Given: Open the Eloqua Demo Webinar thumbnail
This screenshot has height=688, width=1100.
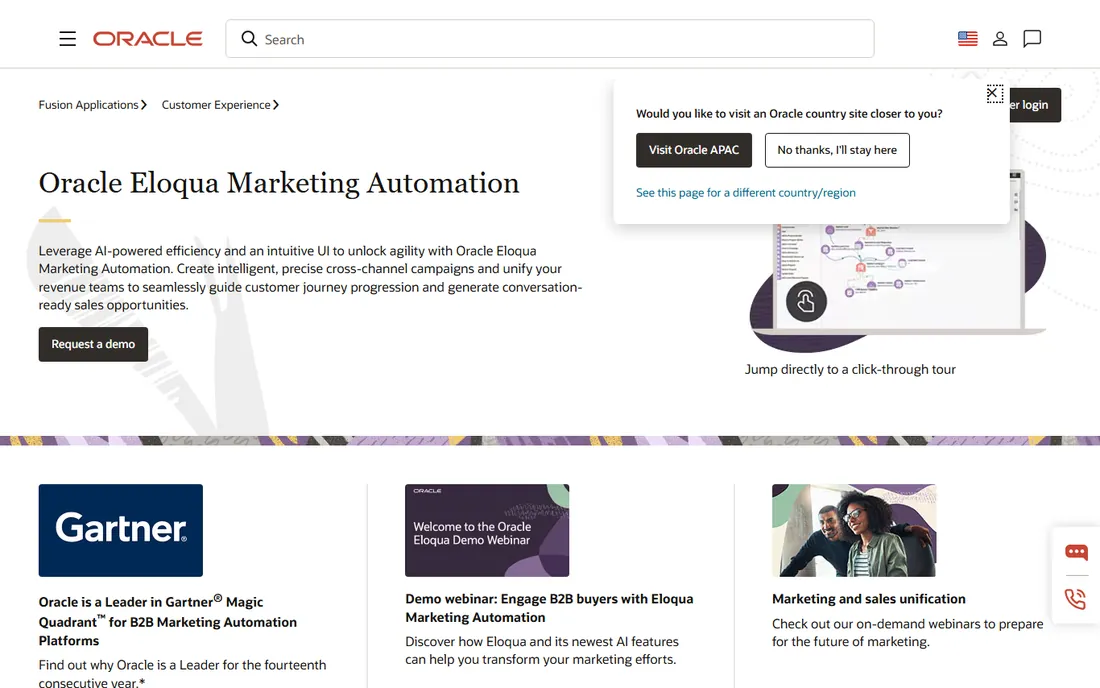Looking at the screenshot, I should pyautogui.click(x=487, y=530).
